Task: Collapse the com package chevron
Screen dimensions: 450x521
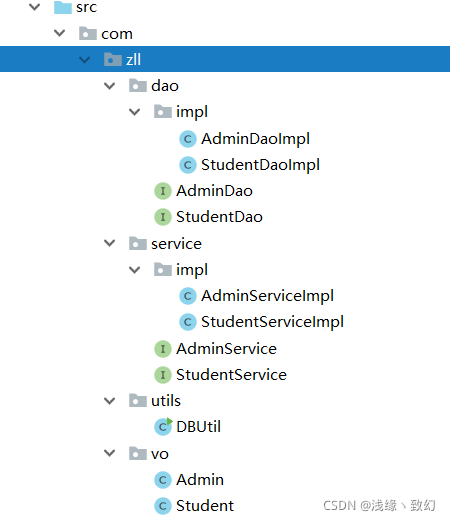Action: (x=59, y=33)
